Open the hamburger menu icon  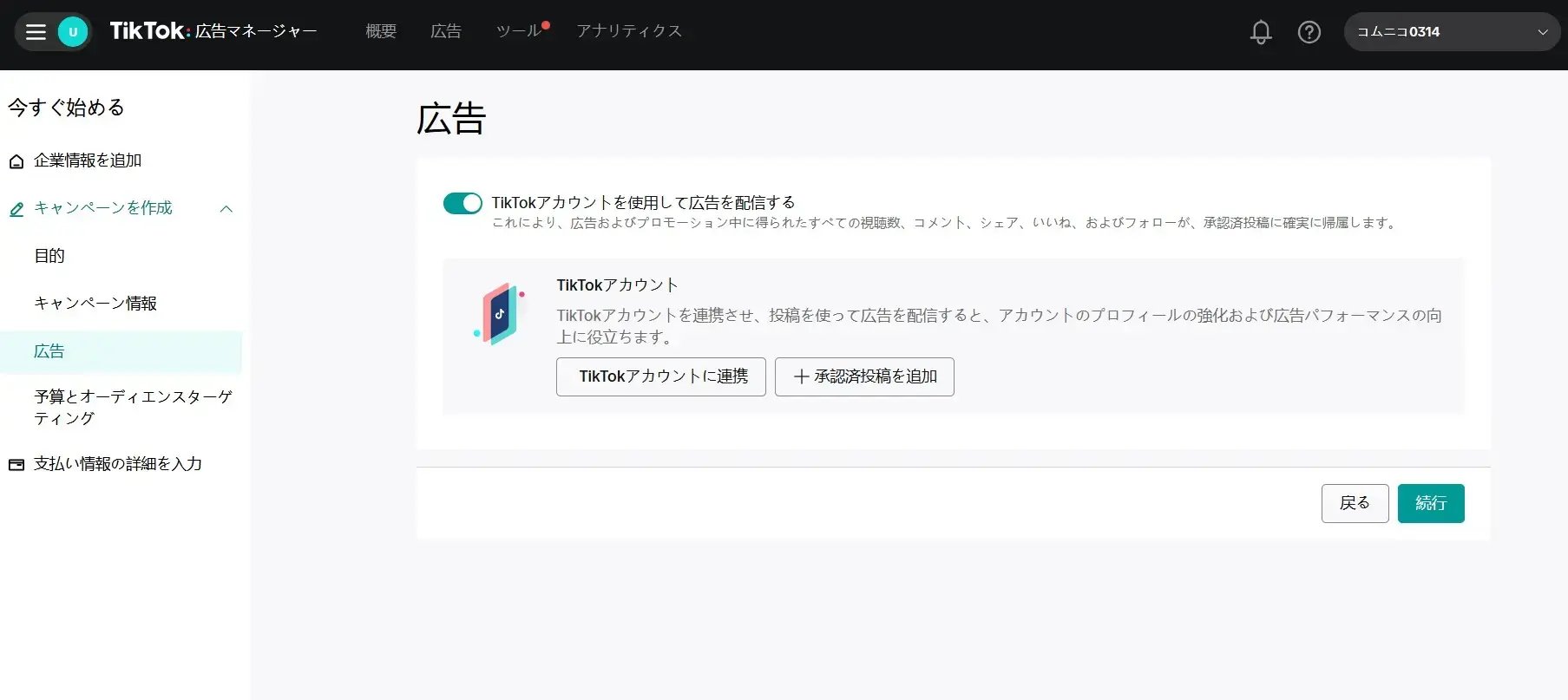[x=36, y=32]
